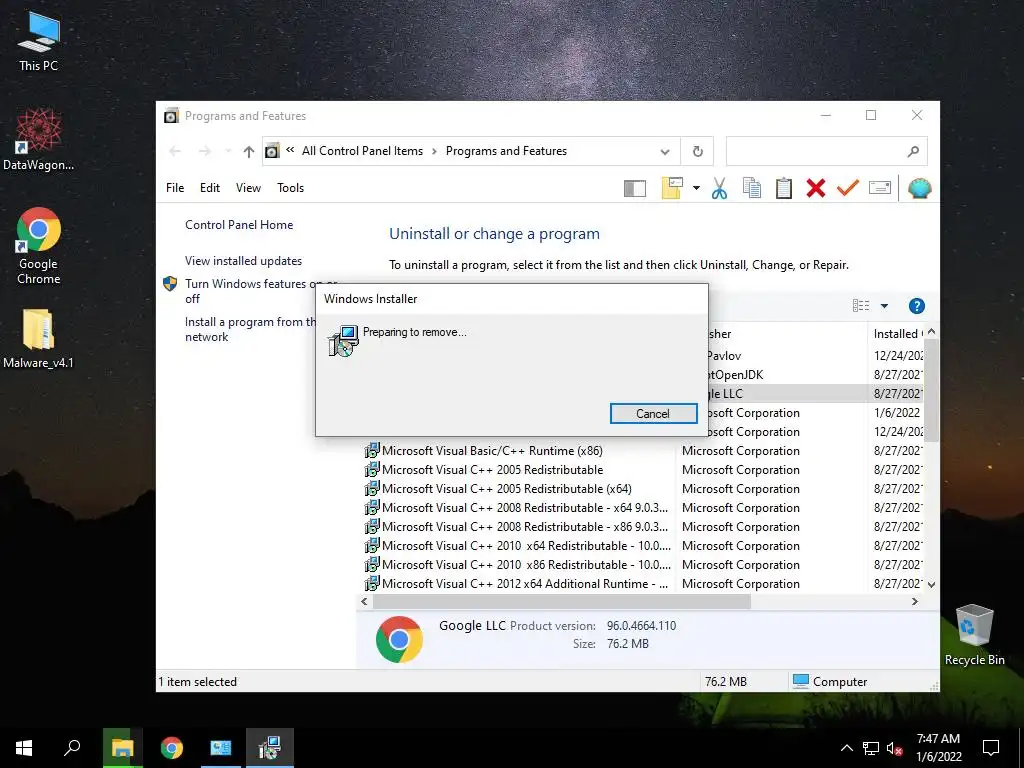Click the Copy toolbar icon
The image size is (1024, 768).
(752, 188)
